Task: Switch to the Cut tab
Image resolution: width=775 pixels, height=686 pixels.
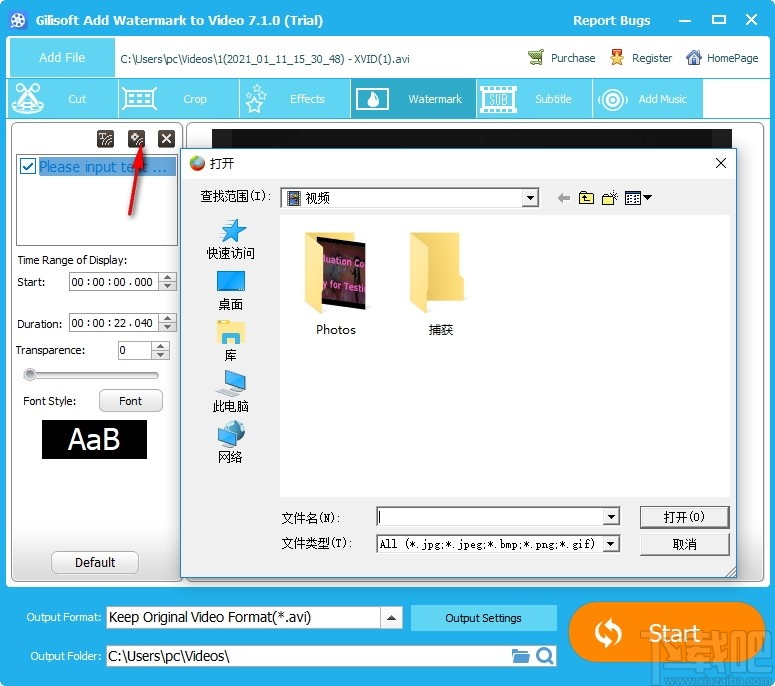Action: click(63, 98)
